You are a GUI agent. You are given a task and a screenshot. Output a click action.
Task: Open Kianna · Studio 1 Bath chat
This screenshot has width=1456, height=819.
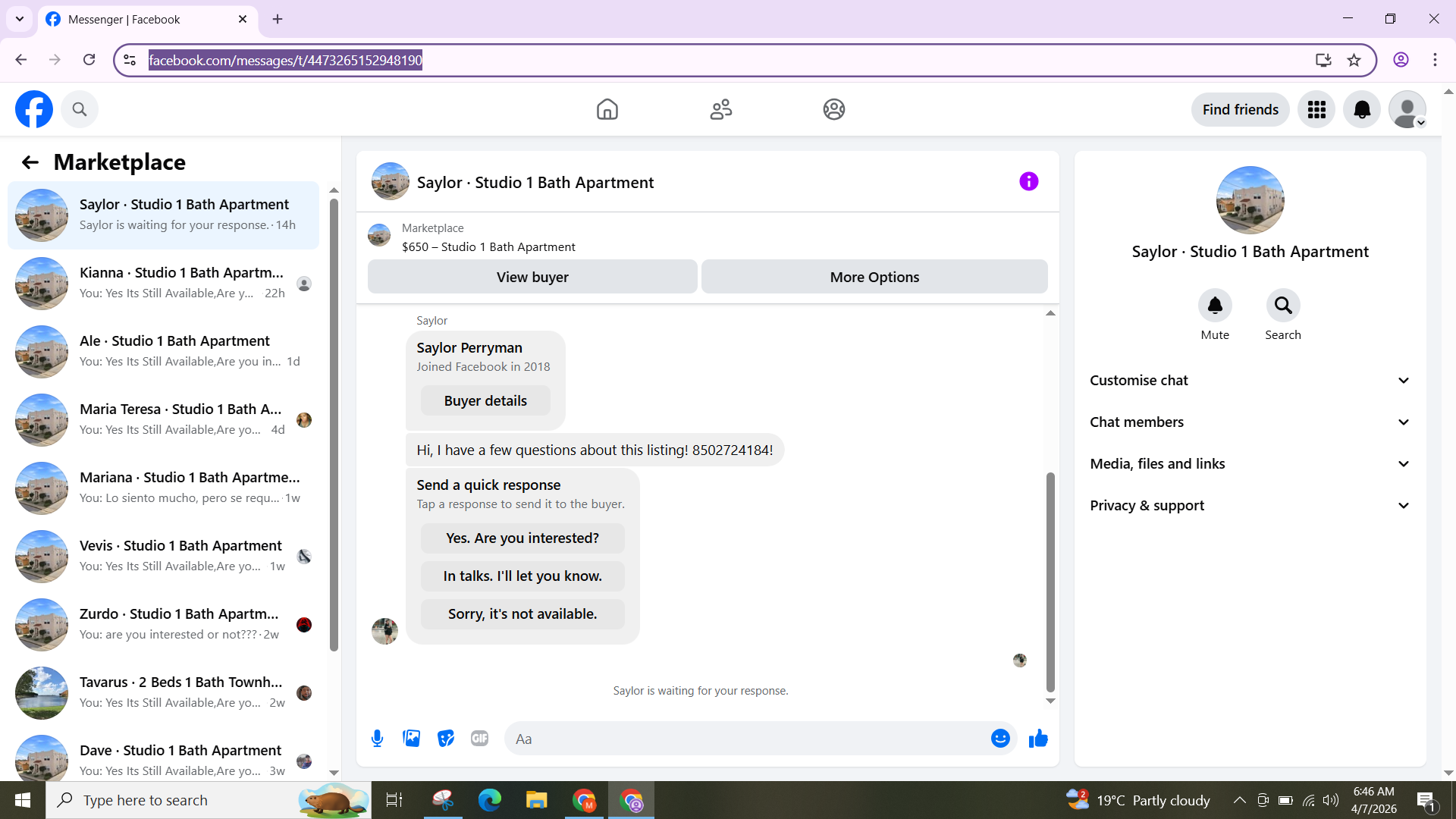[163, 283]
